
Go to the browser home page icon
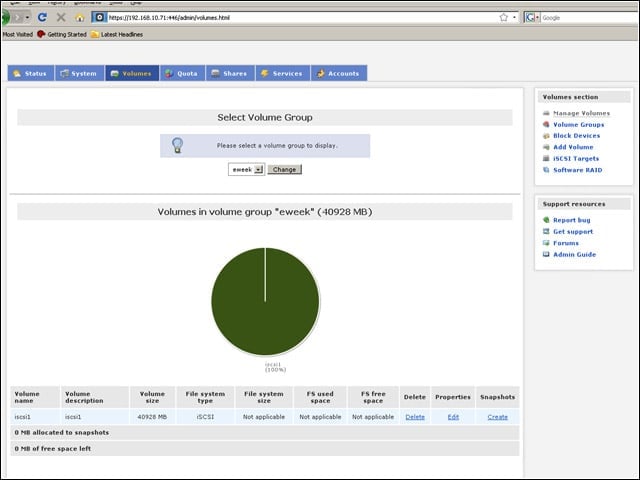point(80,18)
